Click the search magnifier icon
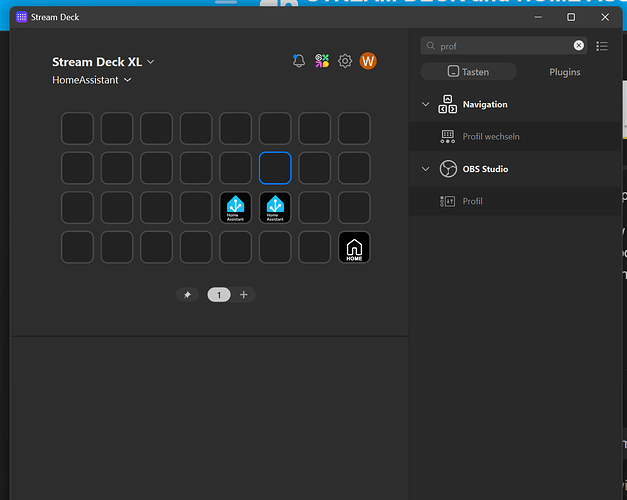Image resolution: width=627 pixels, height=500 pixels. (x=430, y=46)
